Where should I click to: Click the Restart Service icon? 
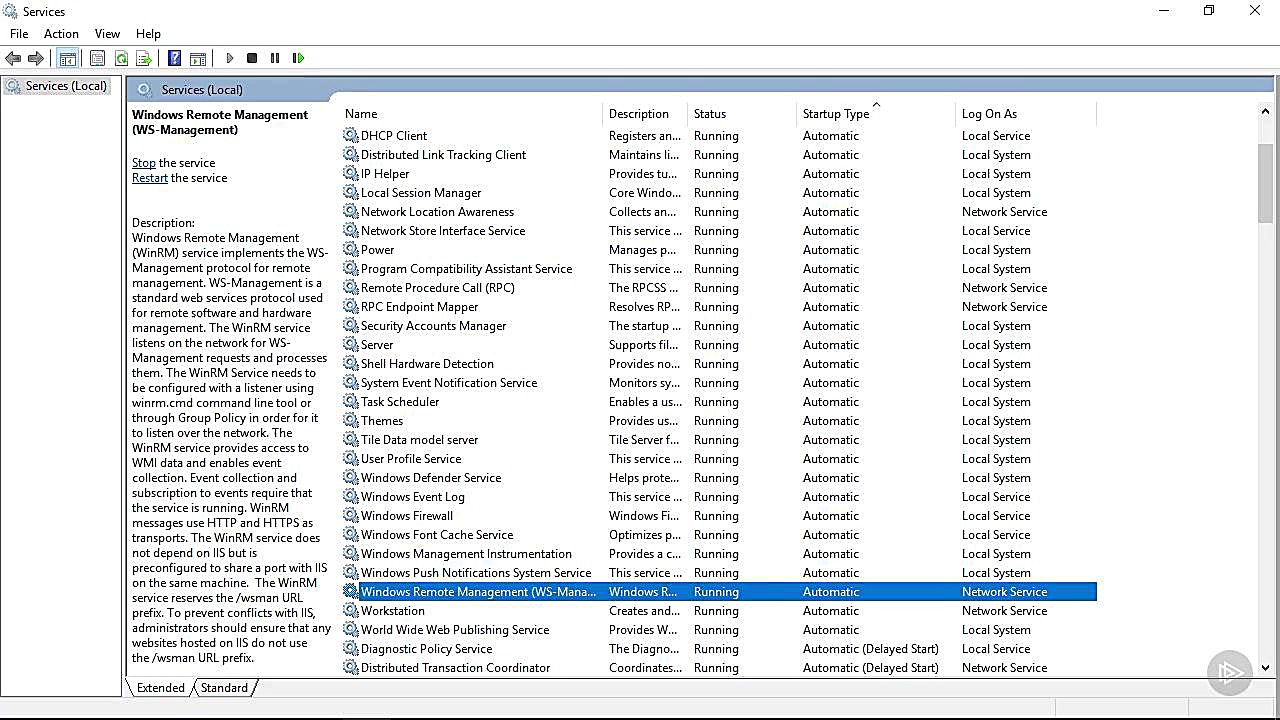(x=298, y=58)
